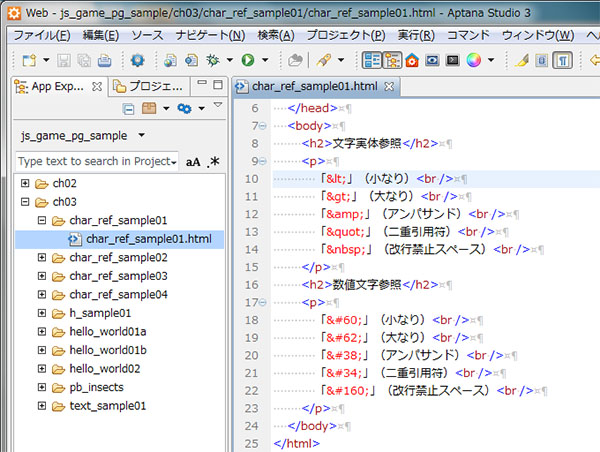Image resolution: width=600 pixels, height=452 pixels.
Task: Open the コマンド menu
Action: (468, 36)
